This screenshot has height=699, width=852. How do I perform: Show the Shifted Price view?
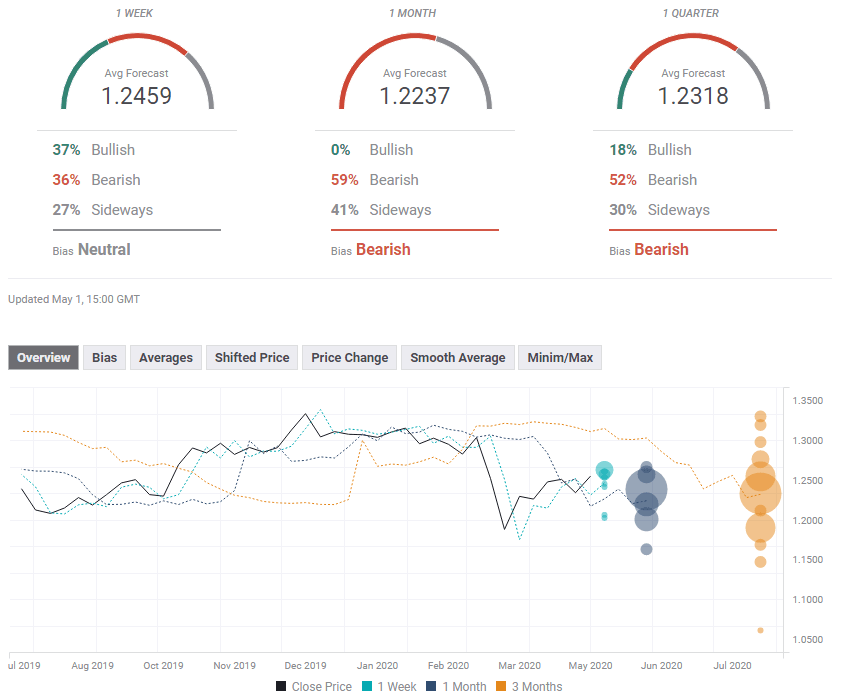(x=252, y=358)
